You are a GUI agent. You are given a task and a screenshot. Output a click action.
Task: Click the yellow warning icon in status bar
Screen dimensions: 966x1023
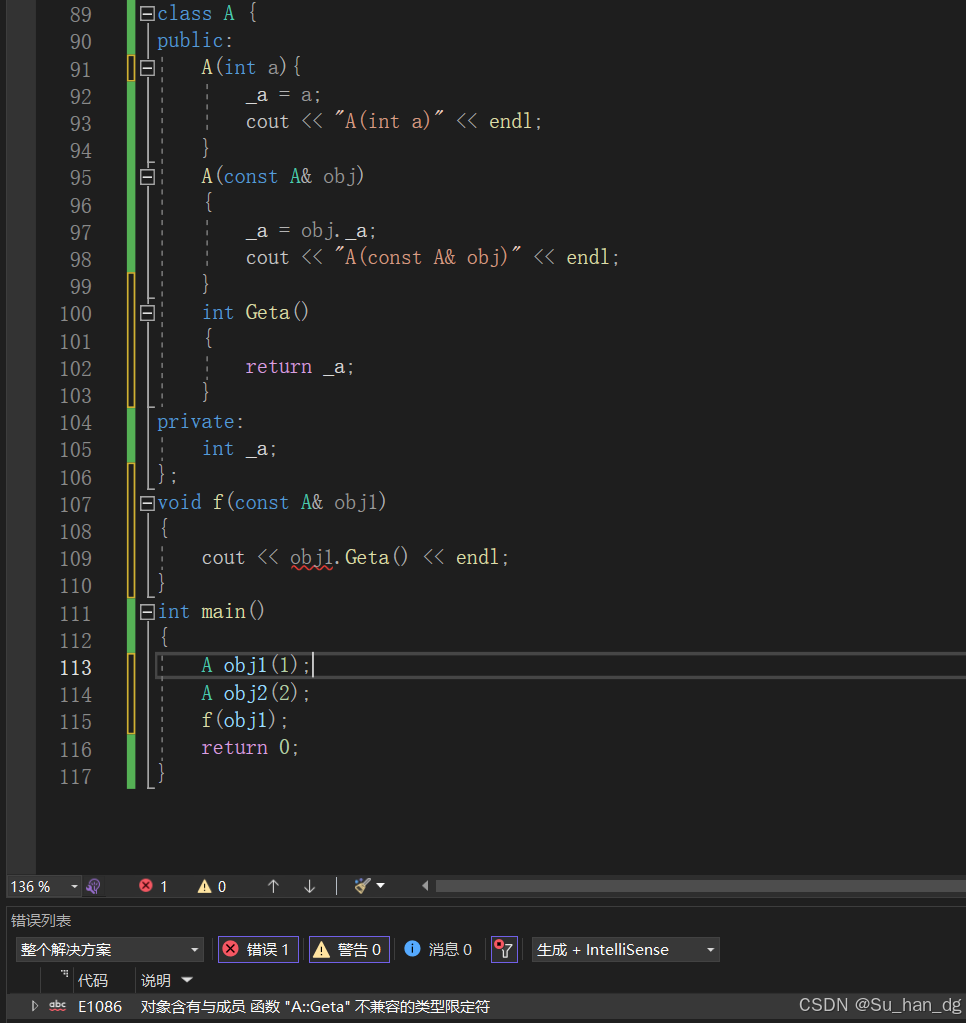click(204, 886)
